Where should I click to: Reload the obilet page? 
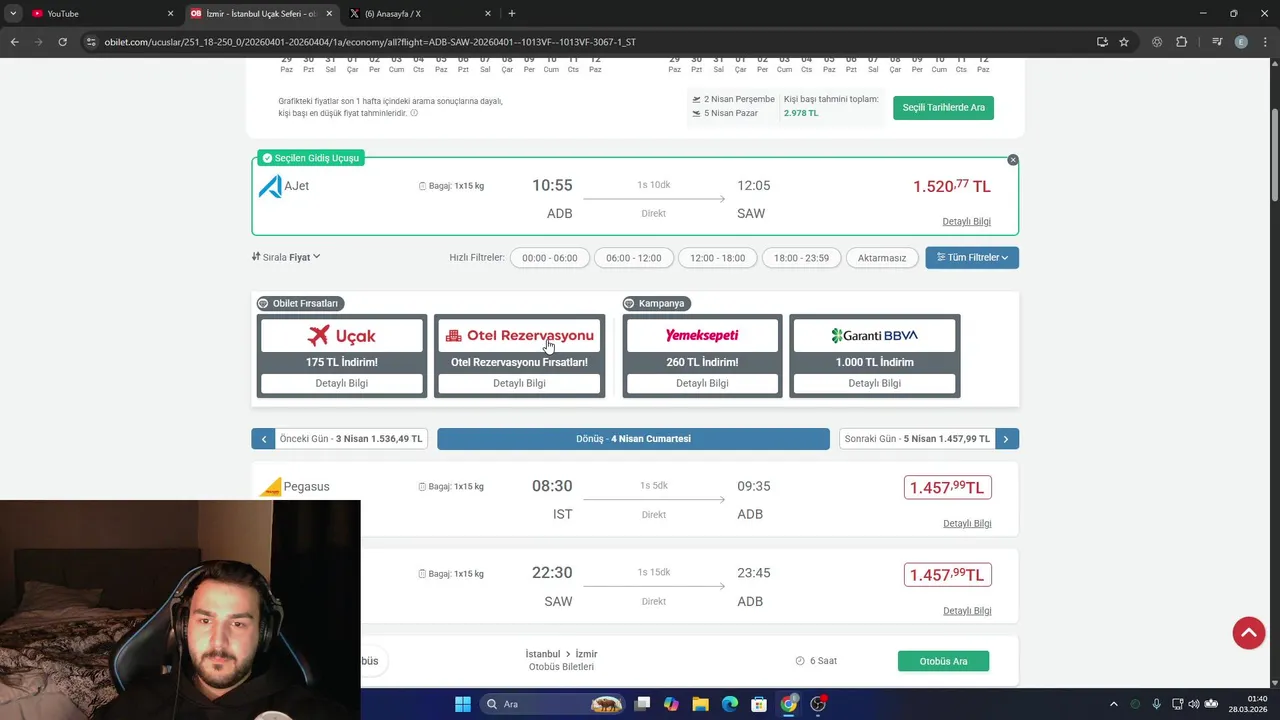pyautogui.click(x=62, y=42)
